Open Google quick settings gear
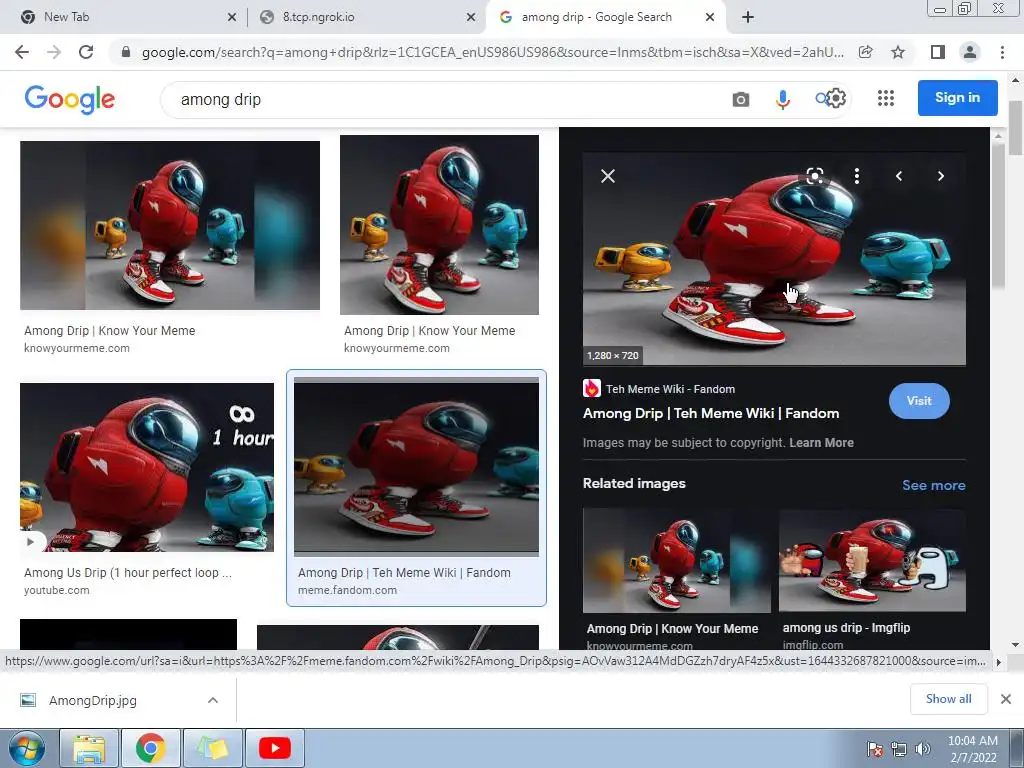The image size is (1024, 768). (837, 99)
